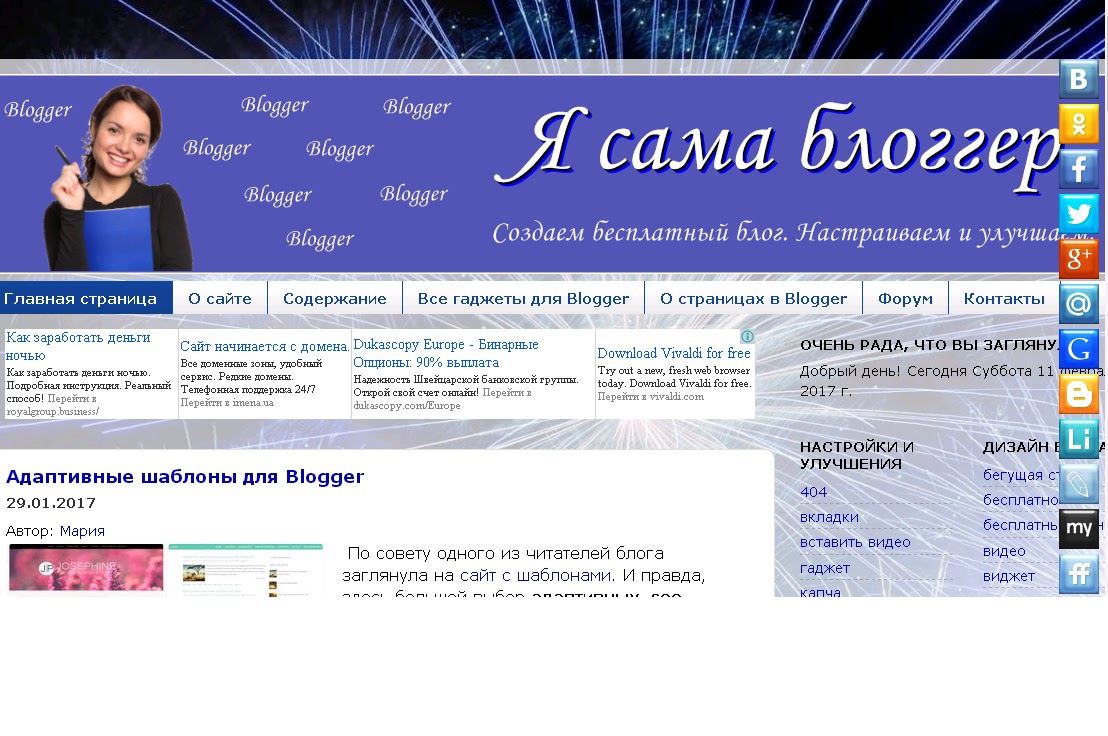
Task: Select the гаджет label
Action: (825, 568)
